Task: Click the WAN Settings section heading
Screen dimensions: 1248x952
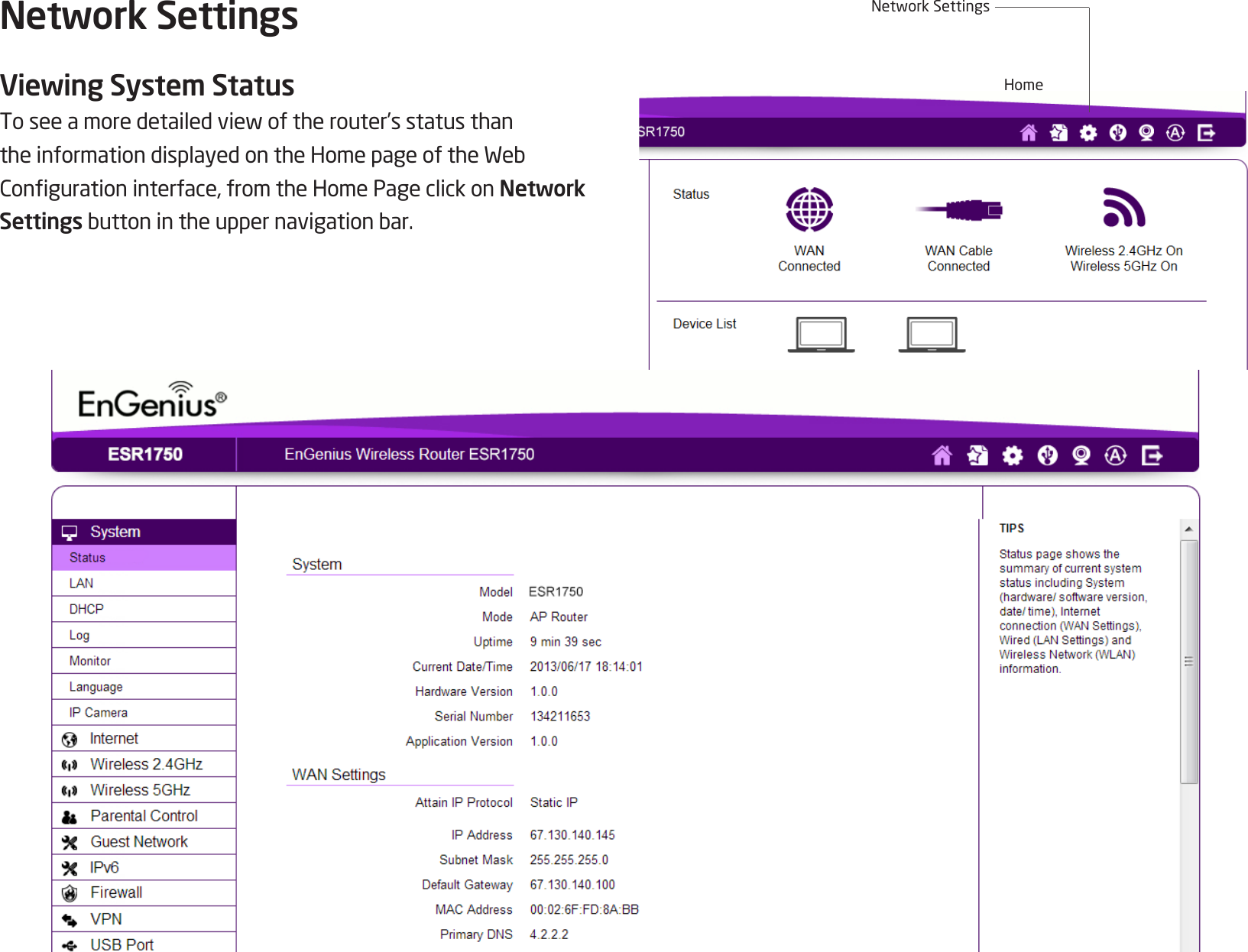Action: click(339, 775)
